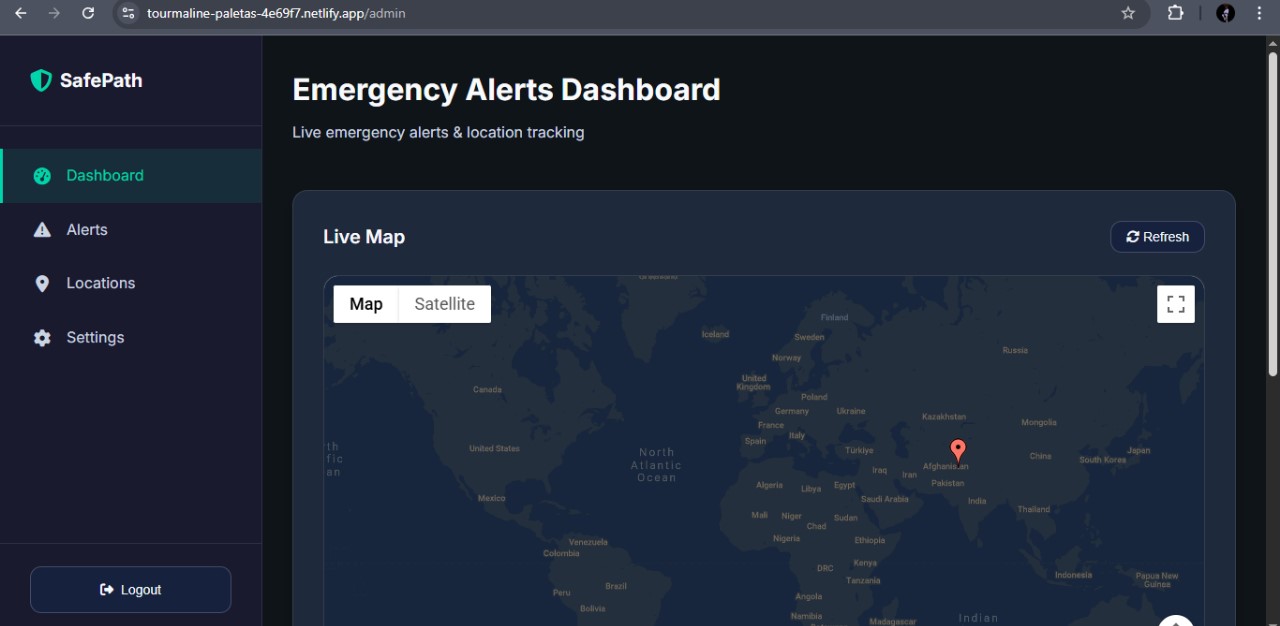Screen dimensions: 1280x626
Task: Click the Saudi Arabia label on map
Action: [884, 499]
